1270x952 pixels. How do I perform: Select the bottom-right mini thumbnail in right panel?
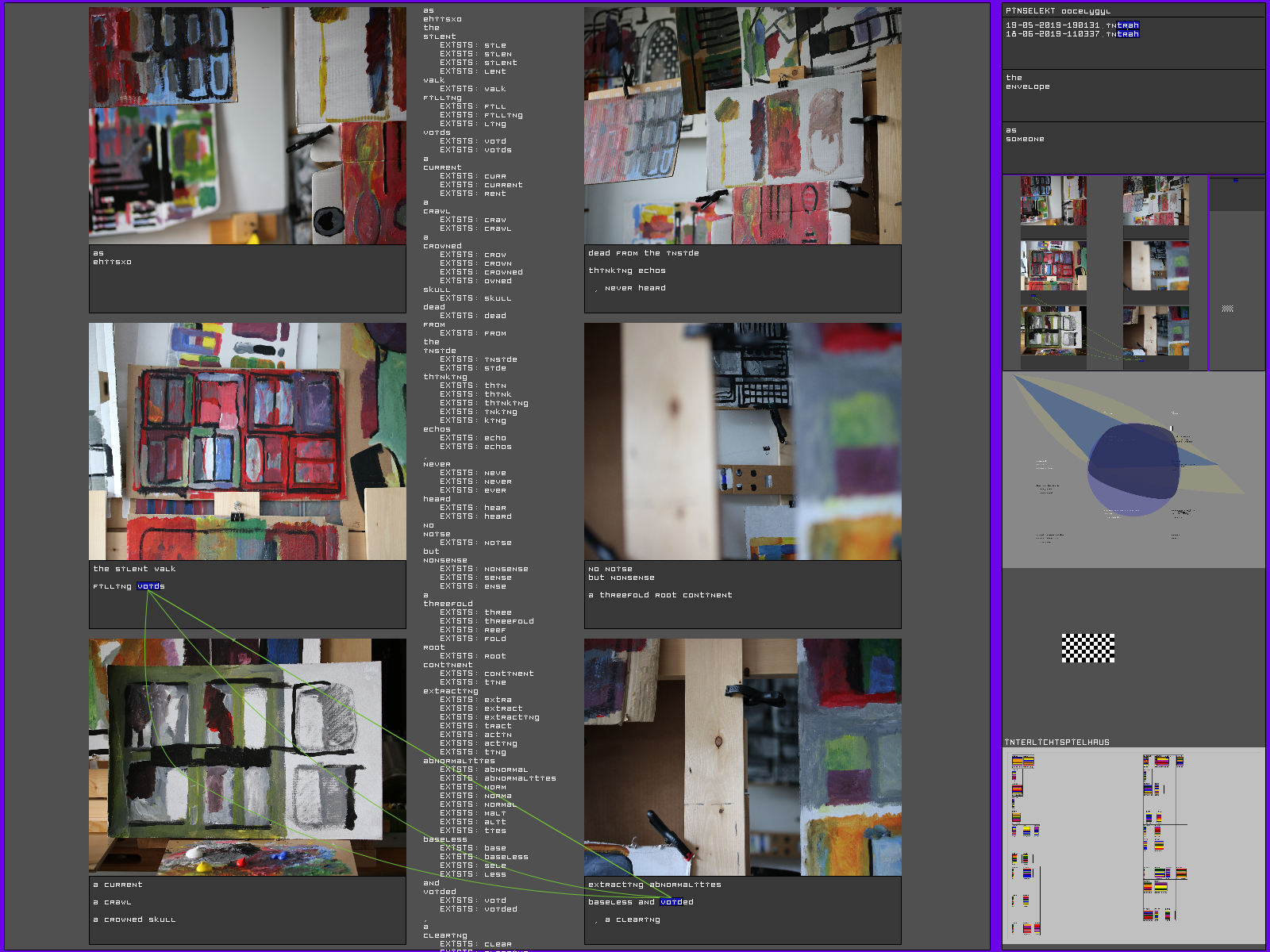click(1156, 331)
